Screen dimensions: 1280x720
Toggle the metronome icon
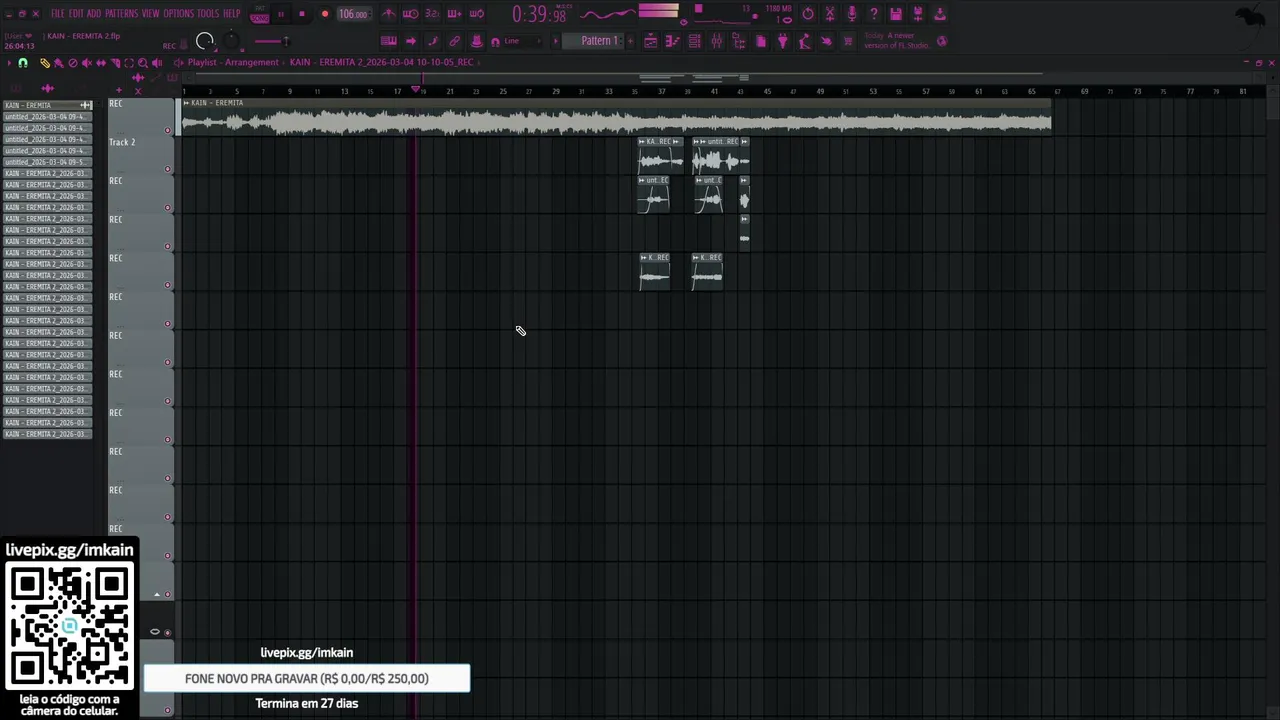388,14
